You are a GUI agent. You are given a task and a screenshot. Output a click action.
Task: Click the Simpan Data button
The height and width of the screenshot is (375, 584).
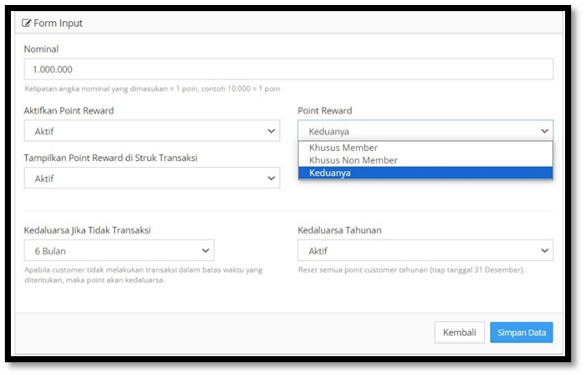[521, 332]
